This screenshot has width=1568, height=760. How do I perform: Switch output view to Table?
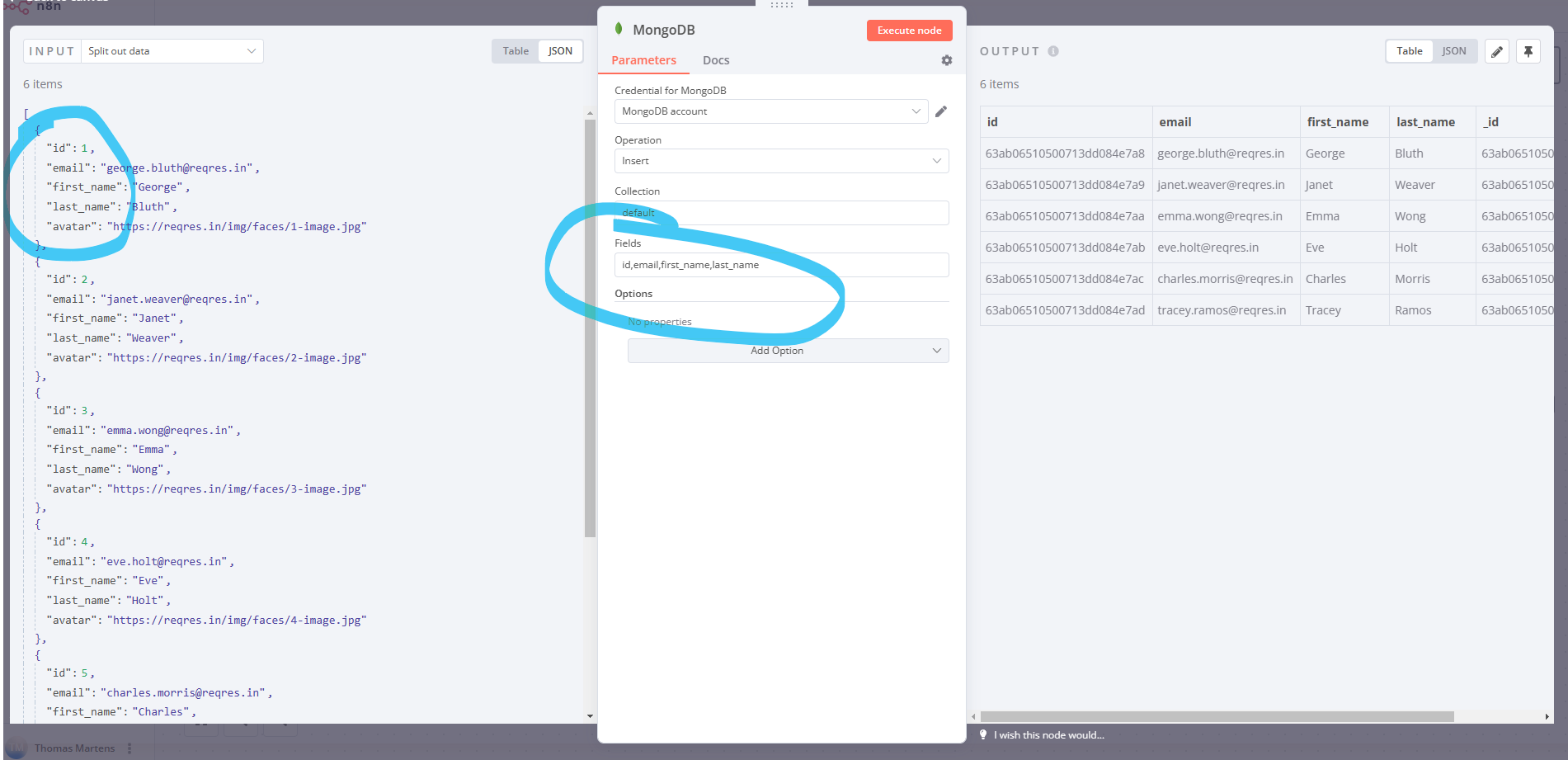click(x=1410, y=51)
